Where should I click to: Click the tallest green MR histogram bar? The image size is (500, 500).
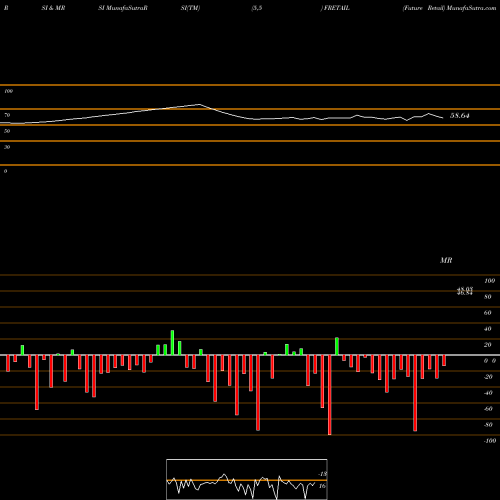point(172,343)
